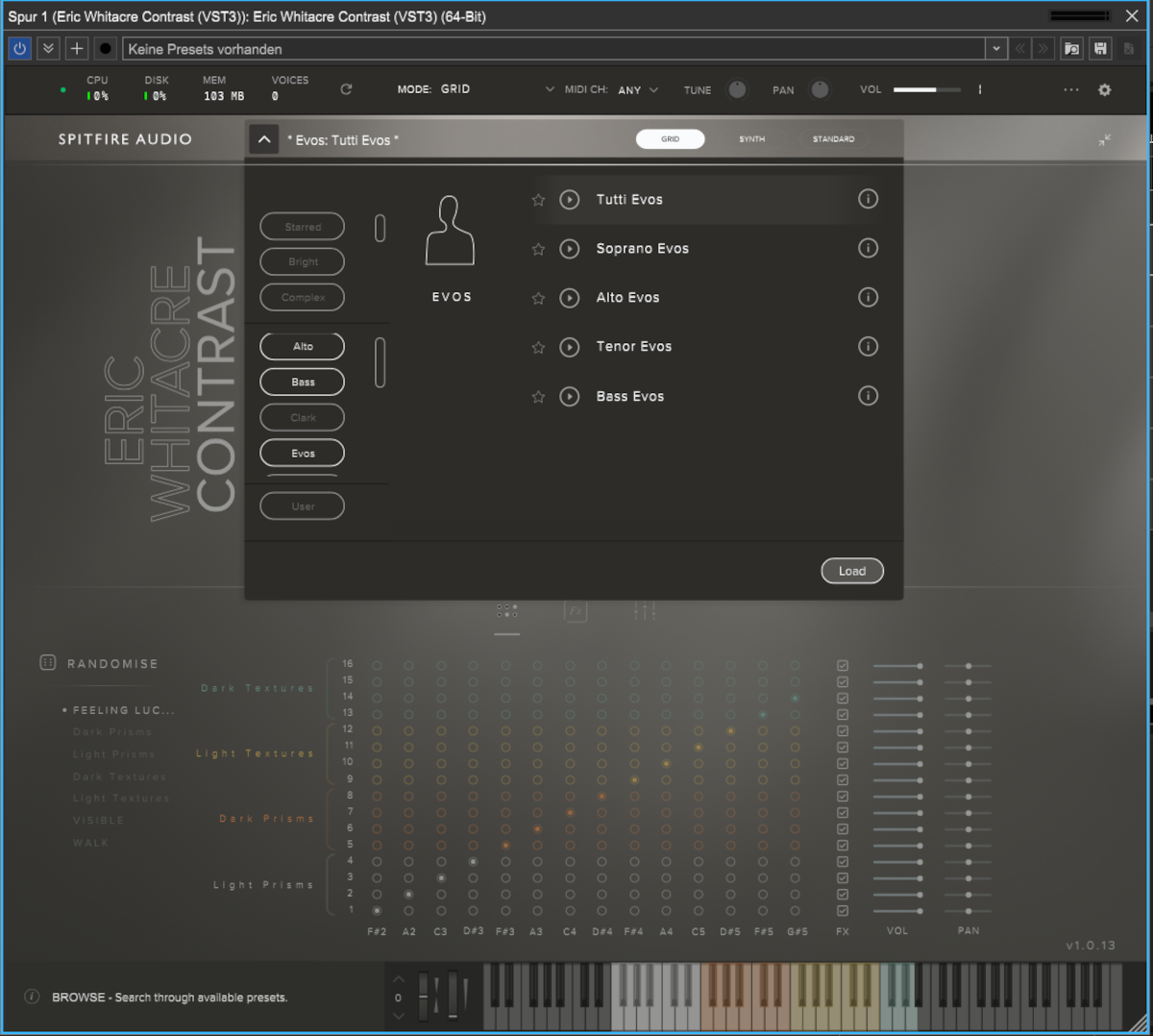The height and width of the screenshot is (1036, 1153).
Task: Show info for Bass Evos
Action: tap(868, 395)
